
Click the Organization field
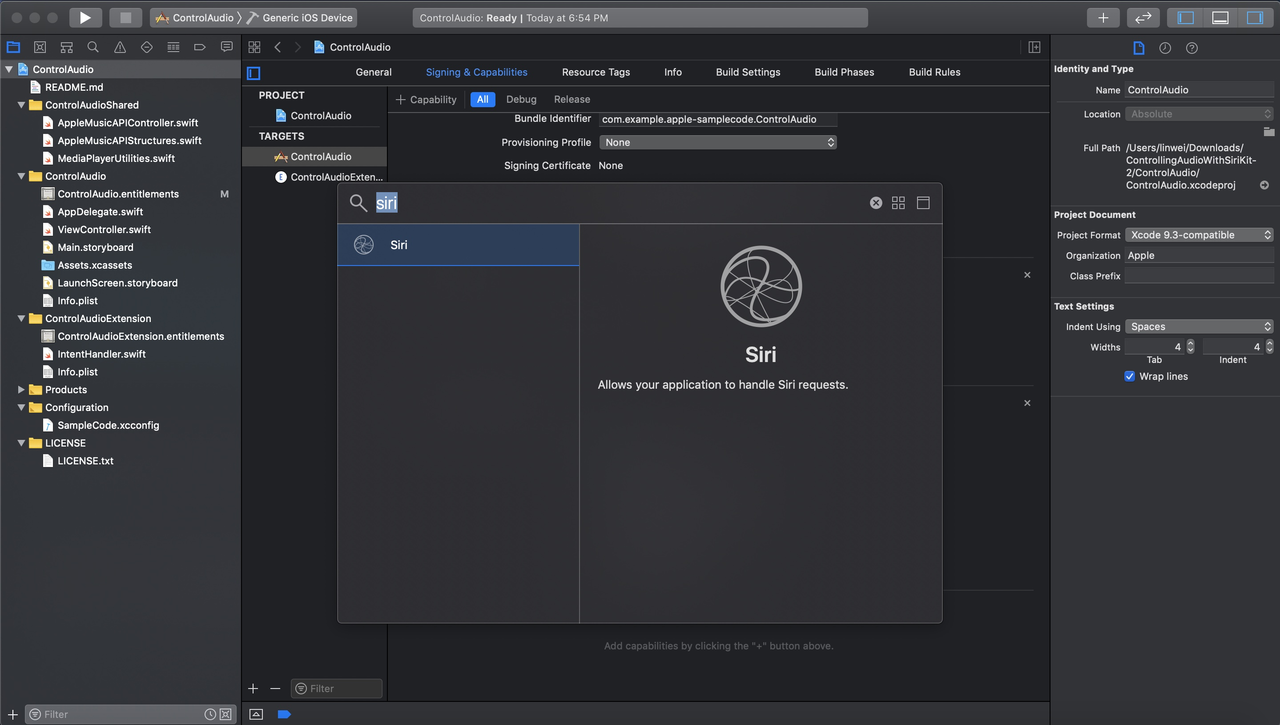point(1199,255)
